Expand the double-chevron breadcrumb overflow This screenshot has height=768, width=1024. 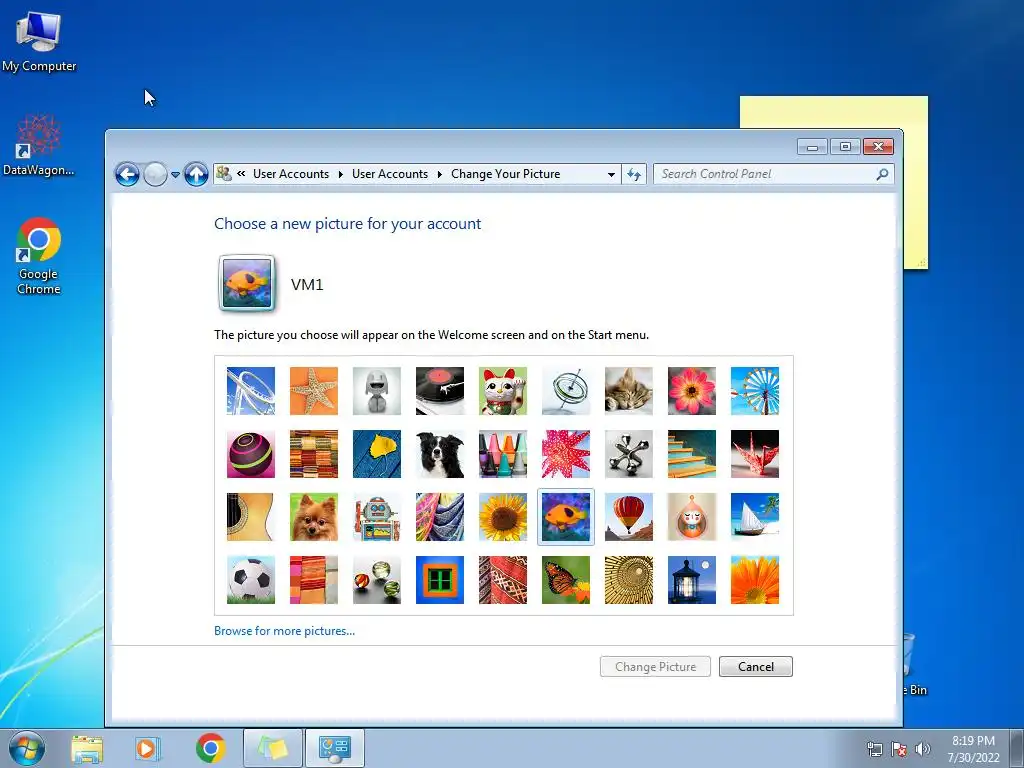pyautogui.click(x=241, y=174)
